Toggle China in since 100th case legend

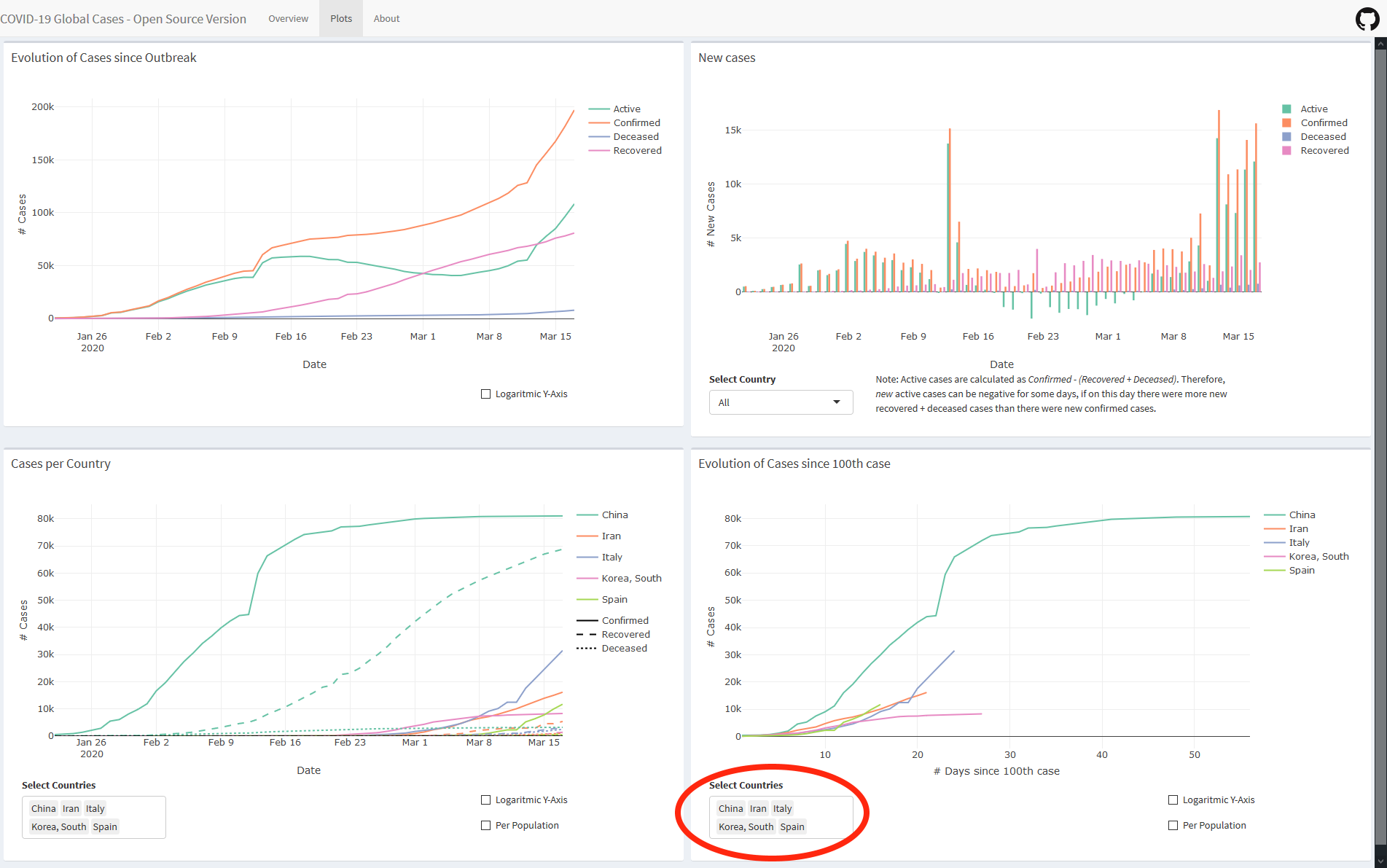pyautogui.click(x=1289, y=515)
